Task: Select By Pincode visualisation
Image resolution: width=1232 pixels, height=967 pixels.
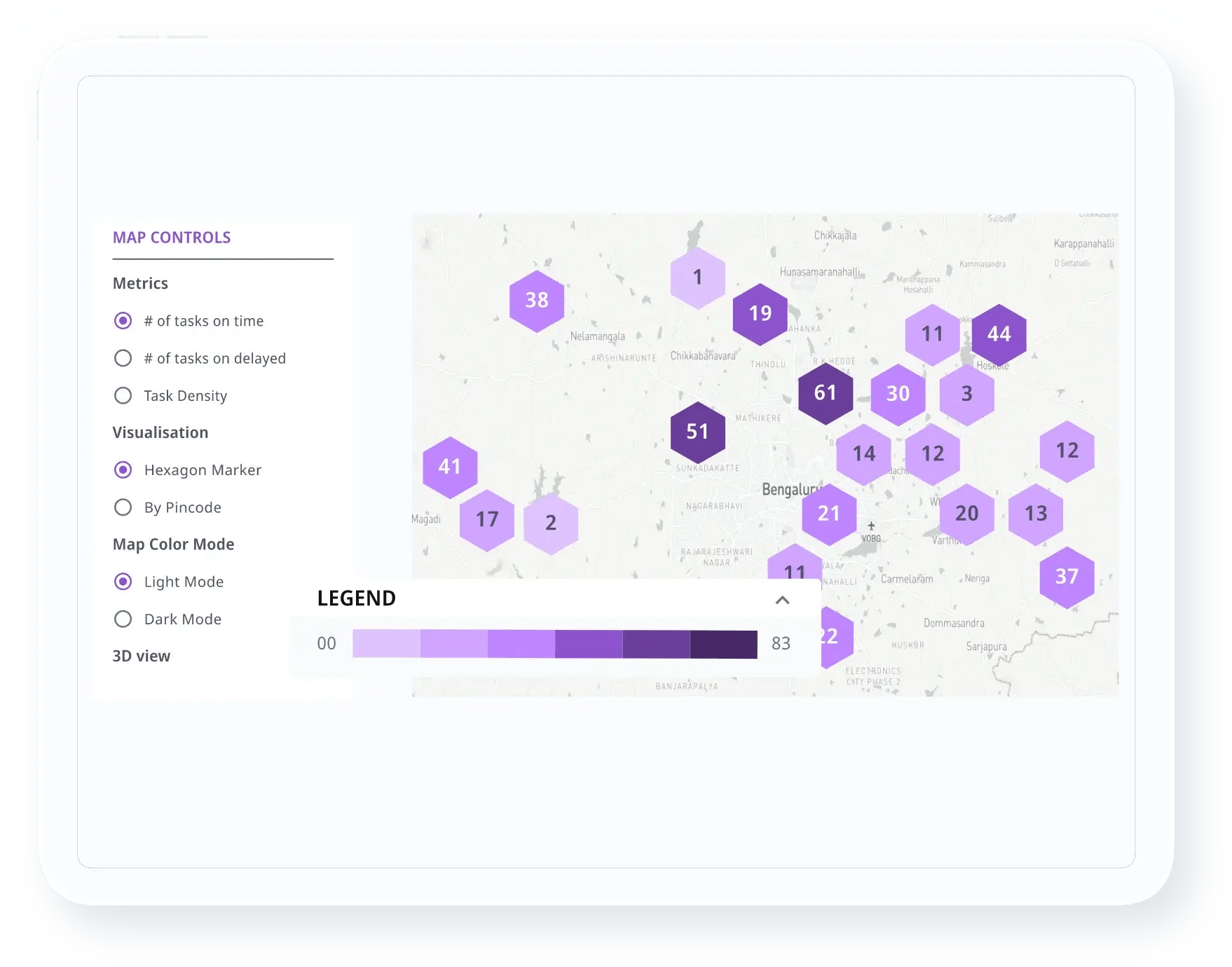Action: [x=123, y=507]
